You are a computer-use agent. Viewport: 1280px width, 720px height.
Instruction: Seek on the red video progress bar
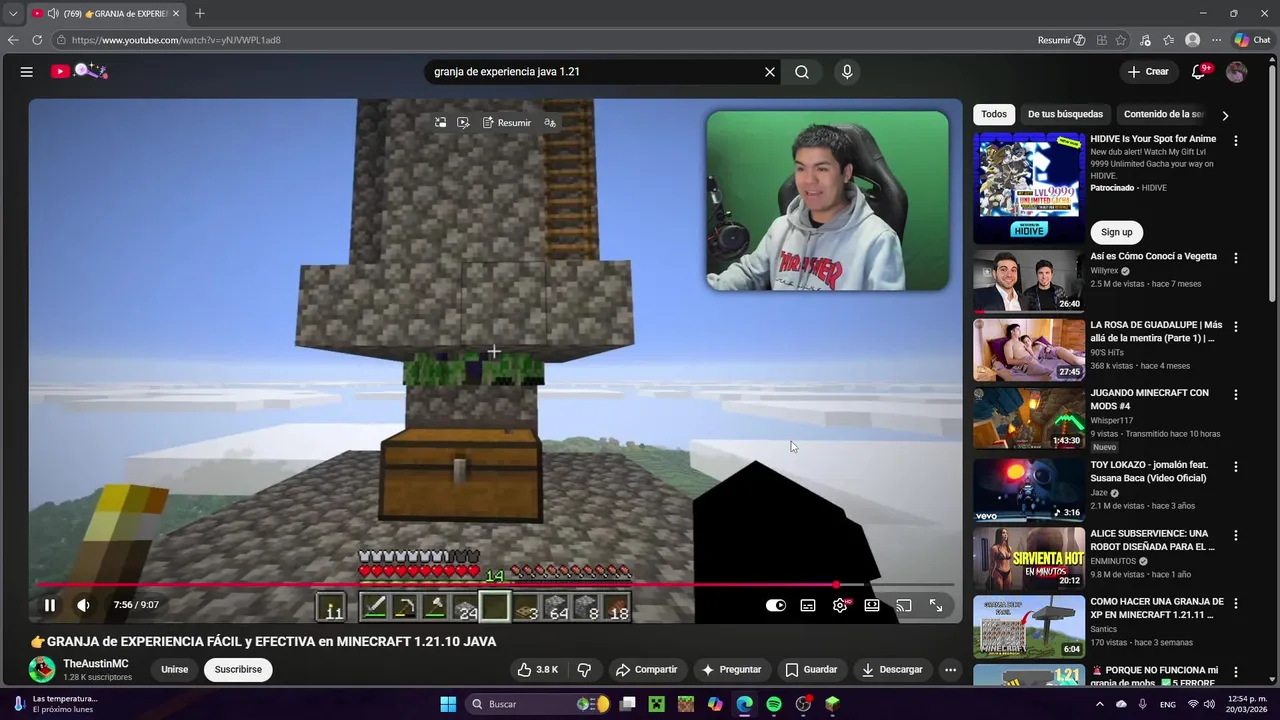(495, 585)
